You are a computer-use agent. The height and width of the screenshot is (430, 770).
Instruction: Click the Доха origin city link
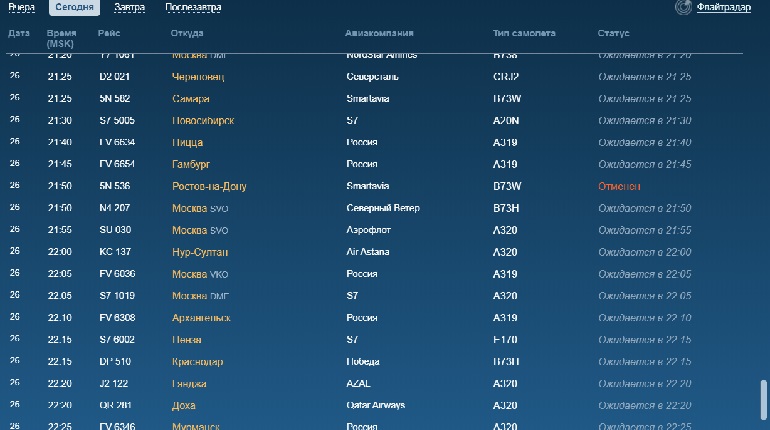coord(184,406)
